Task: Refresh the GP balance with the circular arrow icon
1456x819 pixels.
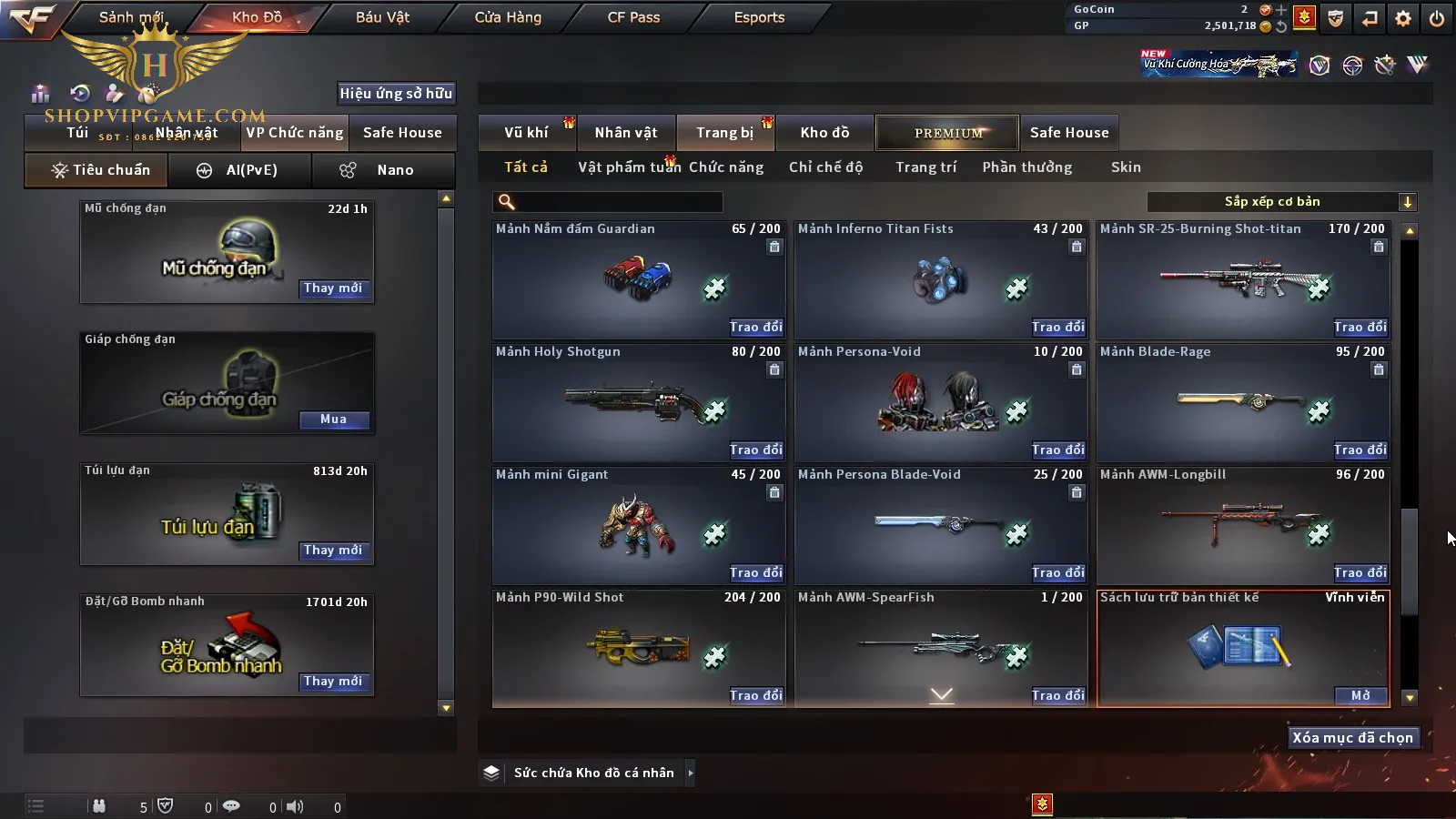Action: (x=1281, y=26)
